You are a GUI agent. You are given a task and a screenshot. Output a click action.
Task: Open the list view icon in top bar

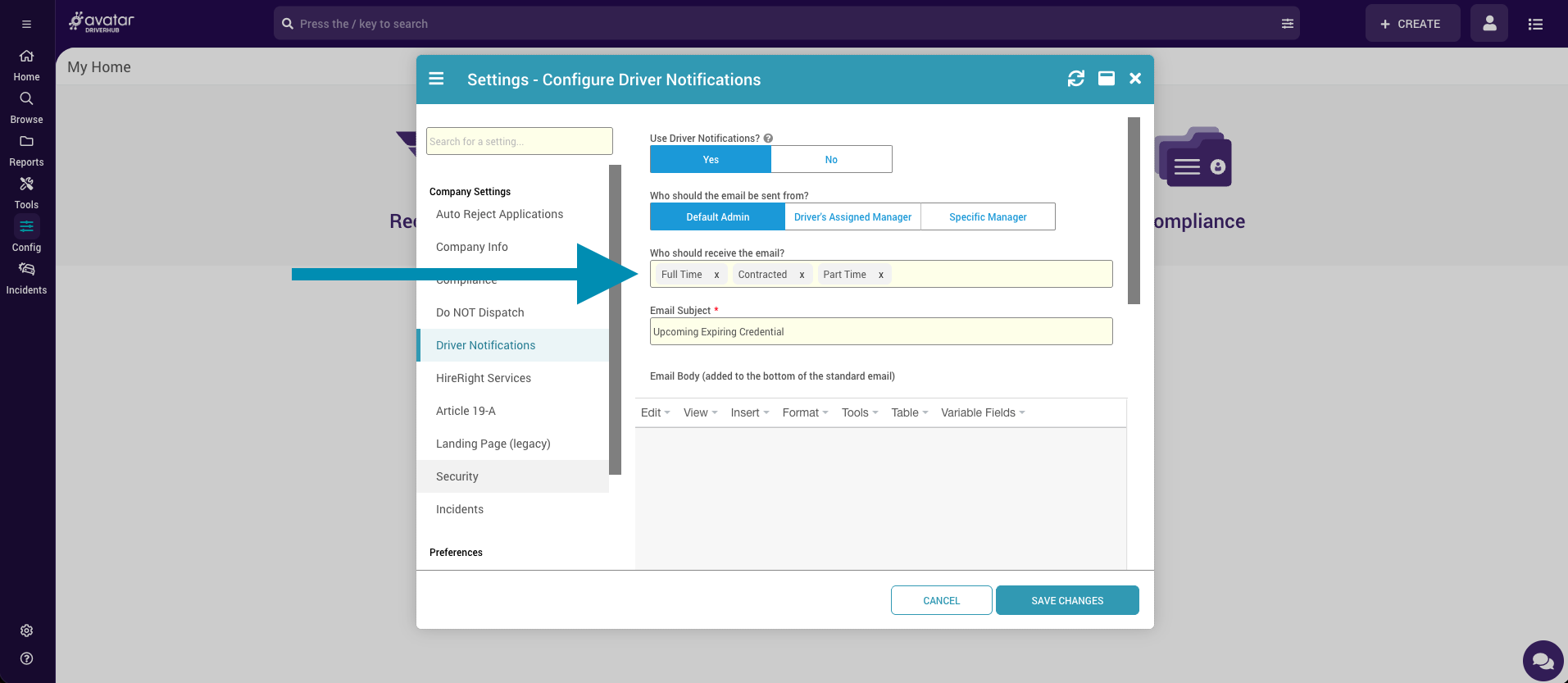point(1535,25)
